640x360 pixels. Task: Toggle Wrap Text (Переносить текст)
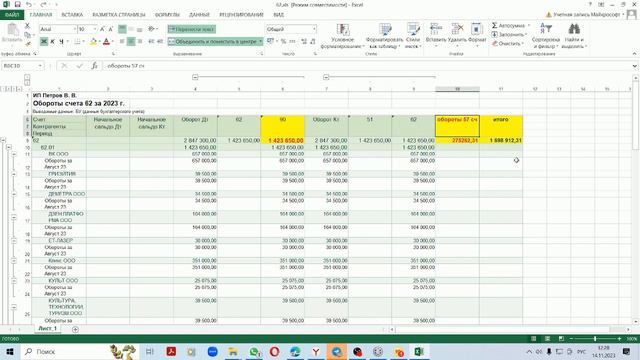pos(191,29)
